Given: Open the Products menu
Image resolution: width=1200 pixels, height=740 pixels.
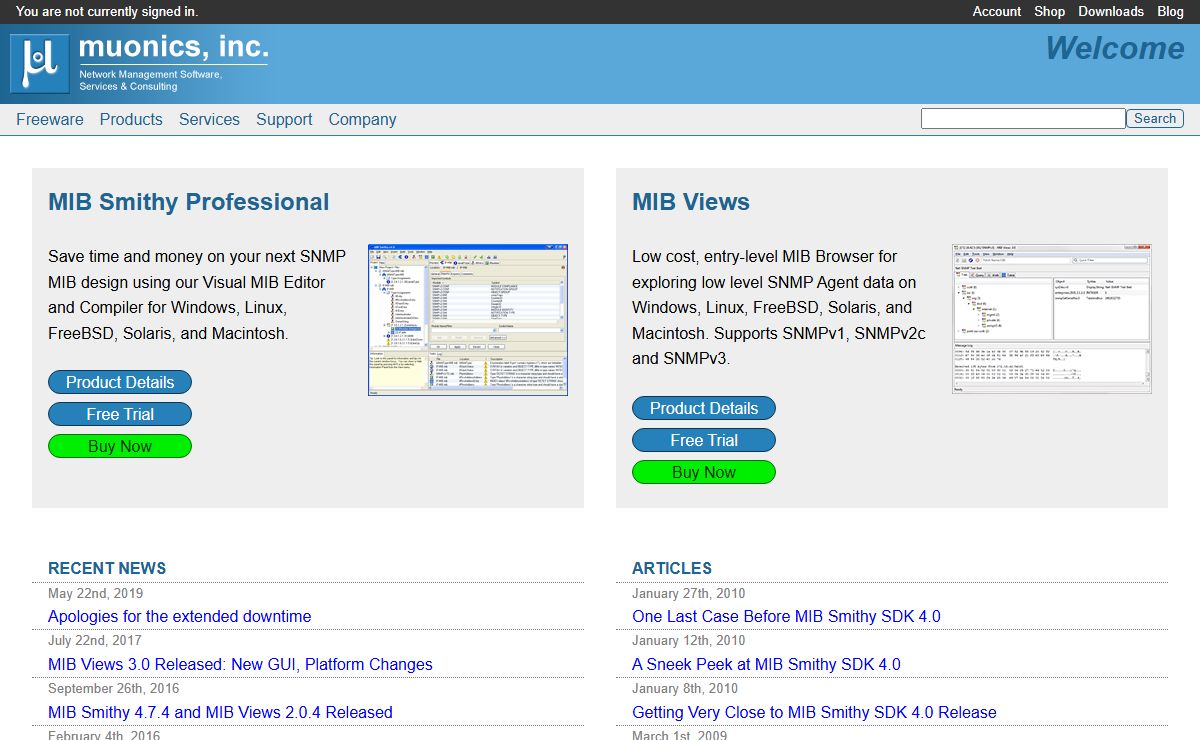Looking at the screenshot, I should pyautogui.click(x=131, y=119).
